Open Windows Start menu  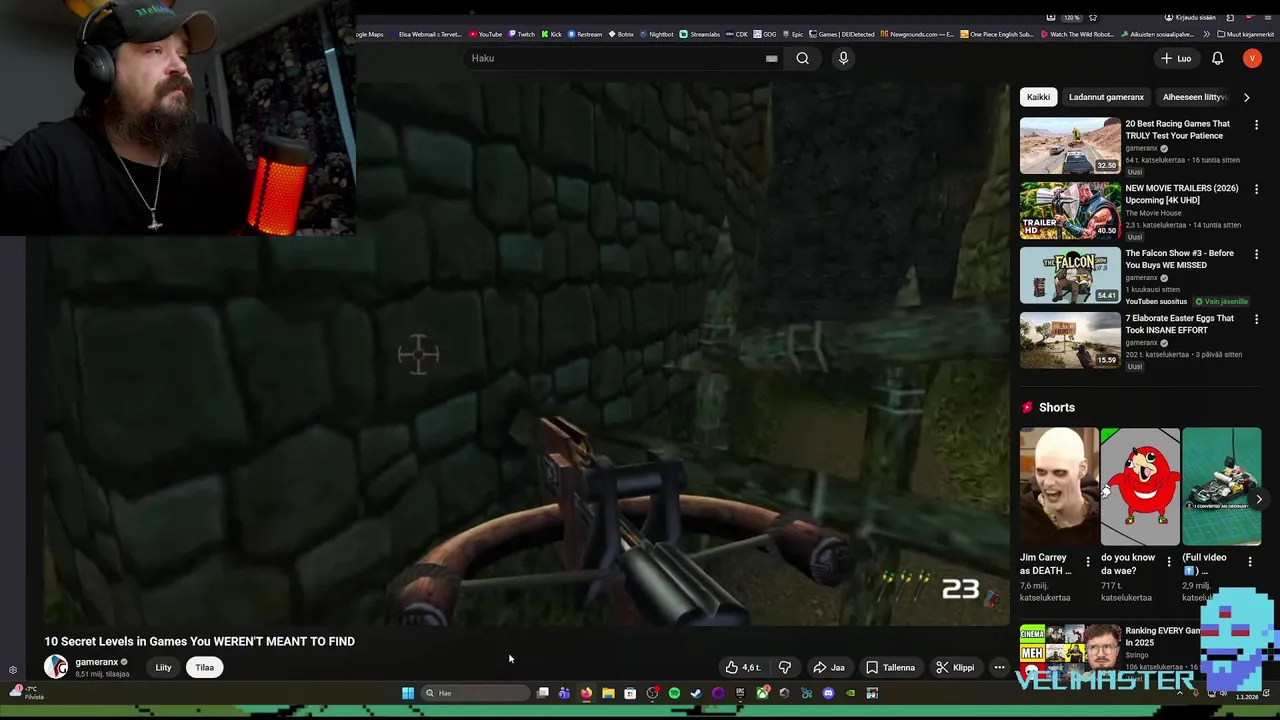(x=408, y=693)
